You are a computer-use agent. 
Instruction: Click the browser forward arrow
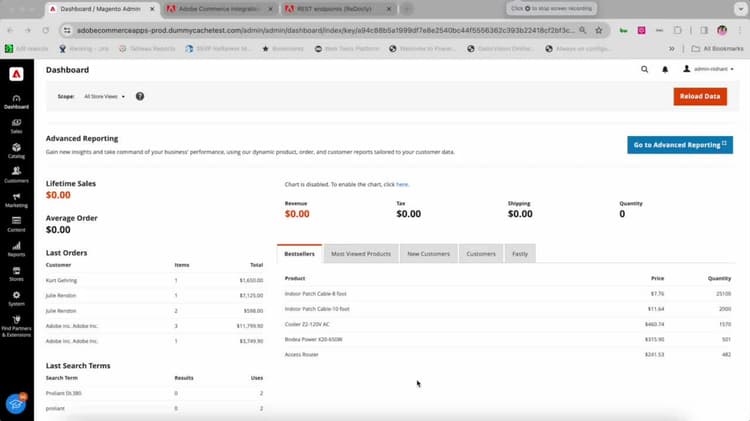click(x=28, y=30)
